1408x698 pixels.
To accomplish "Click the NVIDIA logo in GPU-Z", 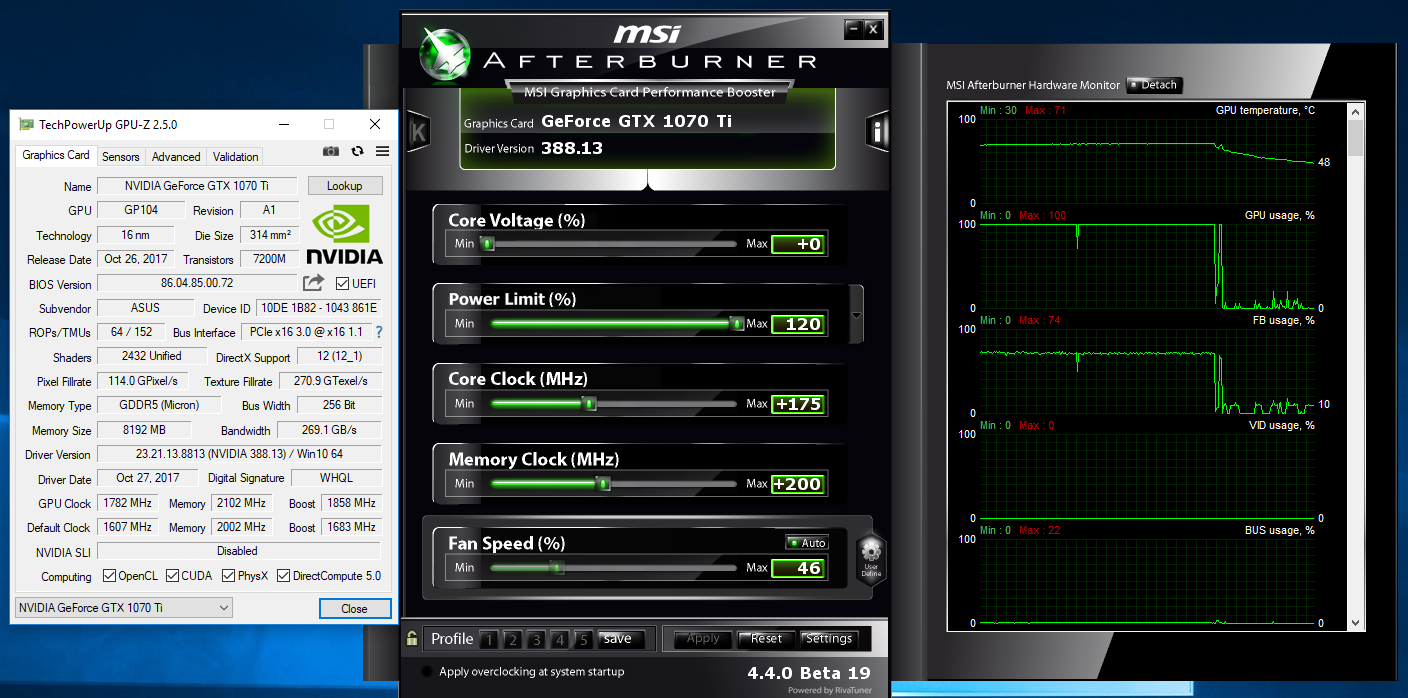I will point(344,234).
